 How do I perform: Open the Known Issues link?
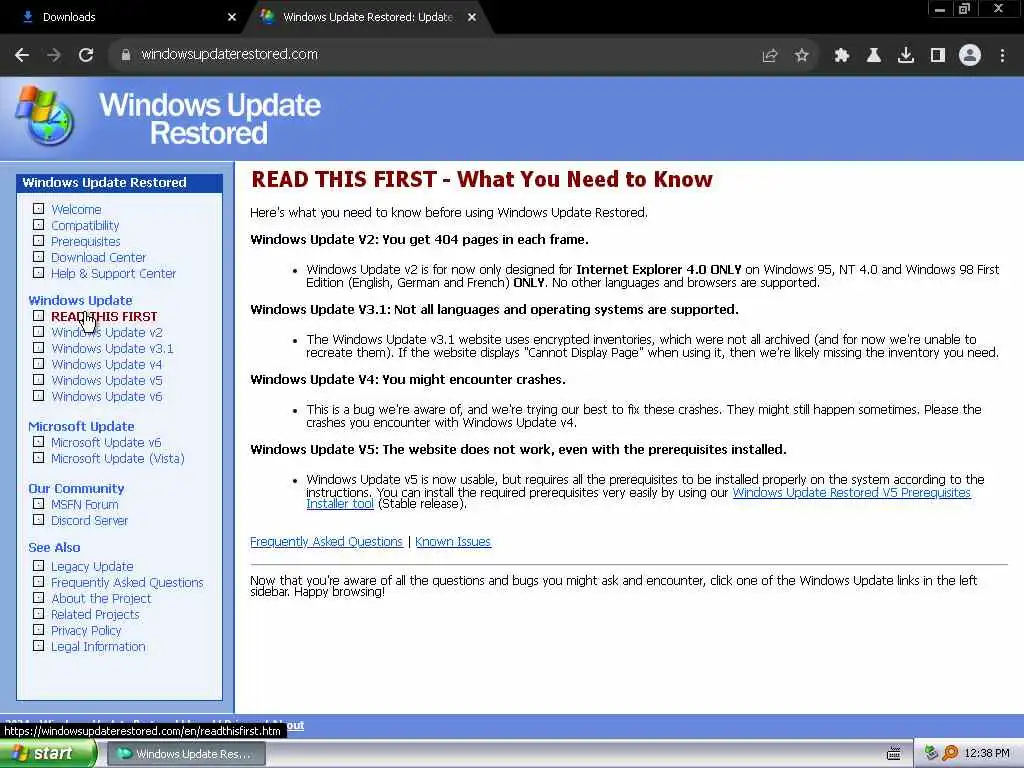coord(453,541)
